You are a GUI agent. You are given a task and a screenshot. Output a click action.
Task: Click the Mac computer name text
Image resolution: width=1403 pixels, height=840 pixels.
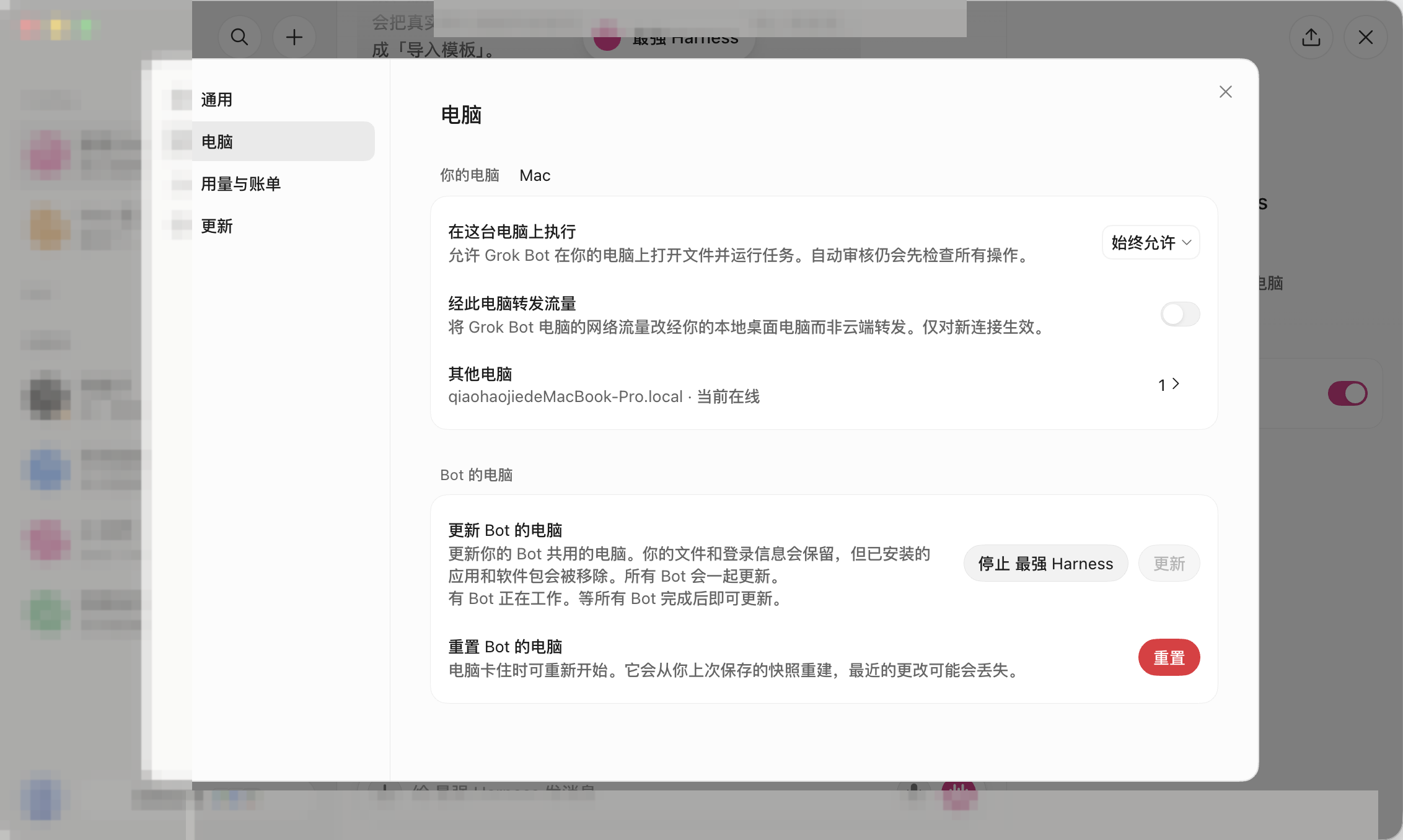(x=535, y=175)
